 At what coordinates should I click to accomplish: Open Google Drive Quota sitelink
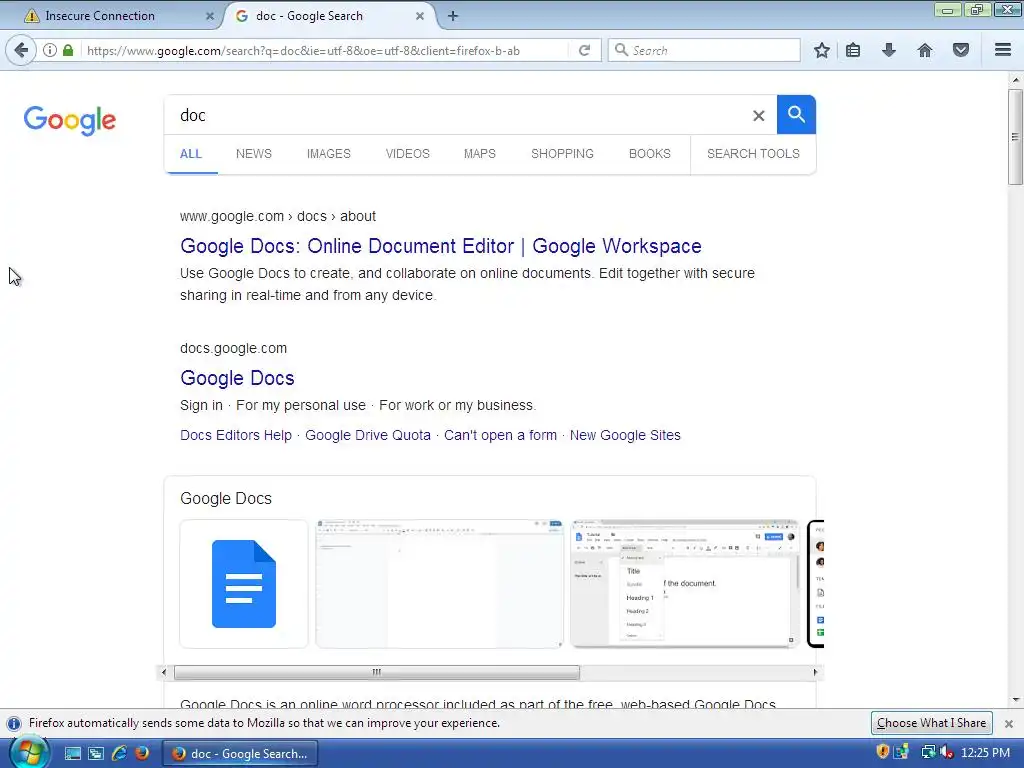(x=368, y=436)
